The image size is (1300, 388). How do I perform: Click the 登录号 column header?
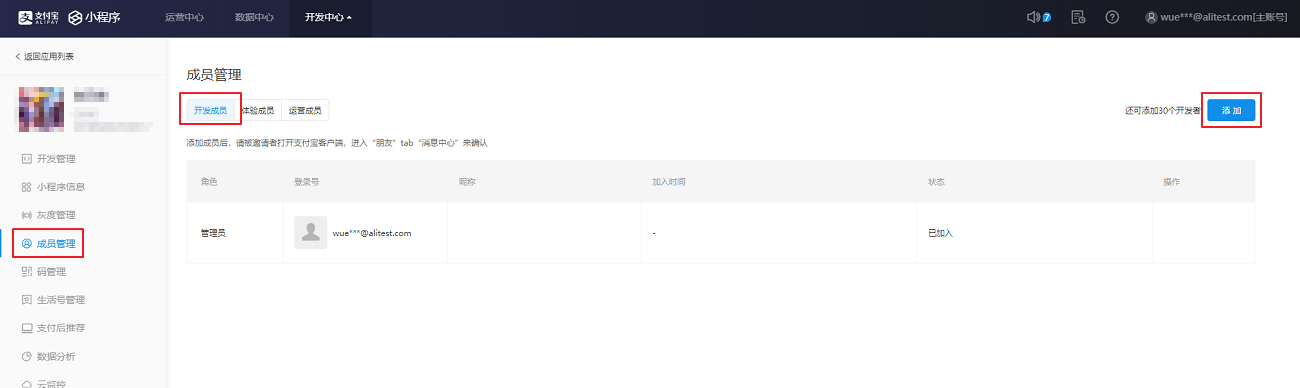pyautogui.click(x=306, y=182)
